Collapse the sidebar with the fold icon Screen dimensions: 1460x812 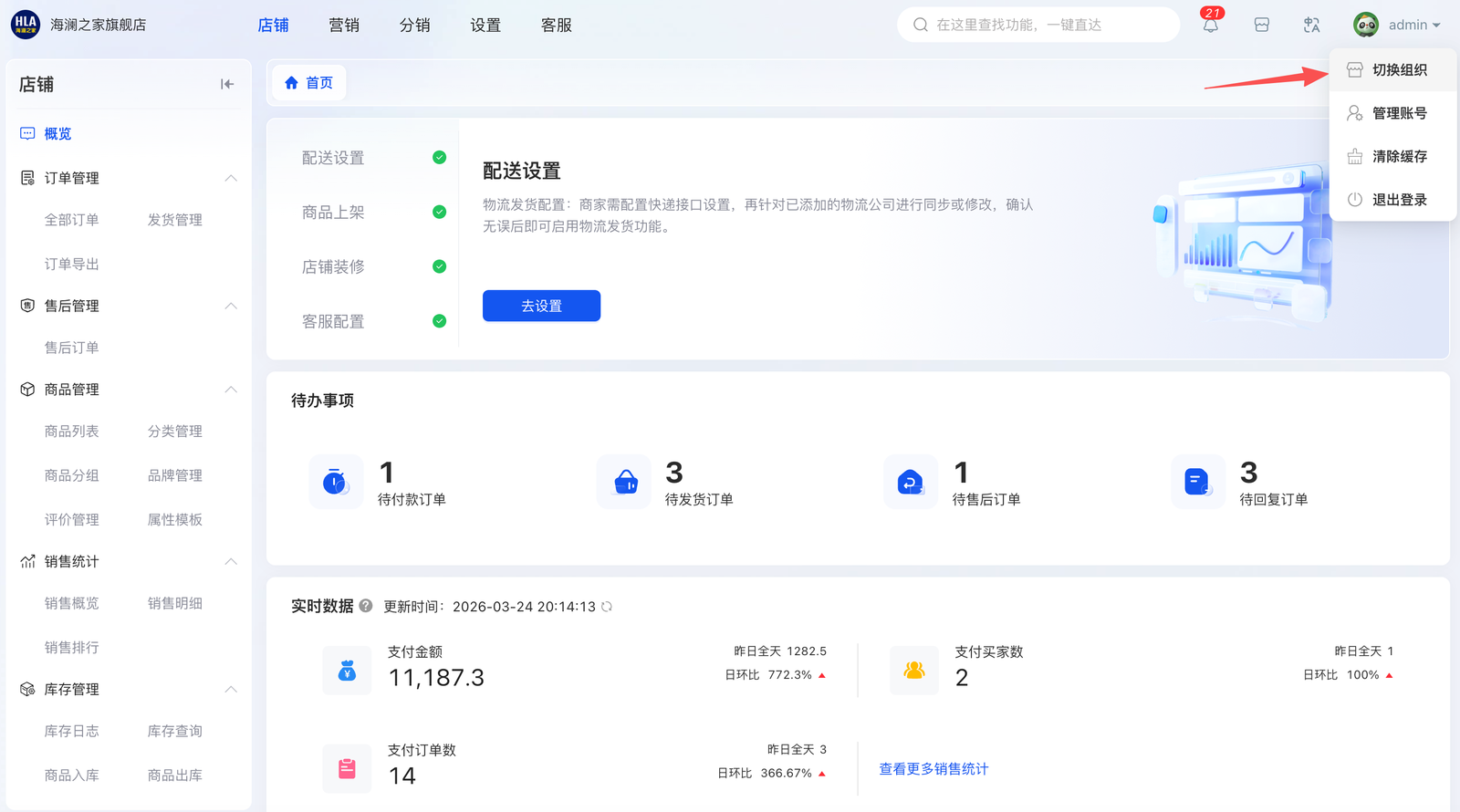pyautogui.click(x=227, y=85)
